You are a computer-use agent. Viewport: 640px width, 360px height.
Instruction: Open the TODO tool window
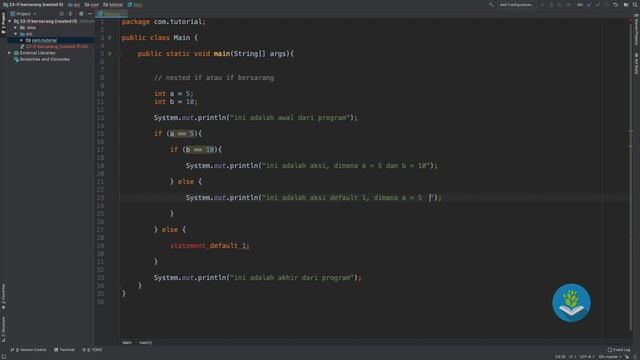pyautogui.click(x=92, y=350)
